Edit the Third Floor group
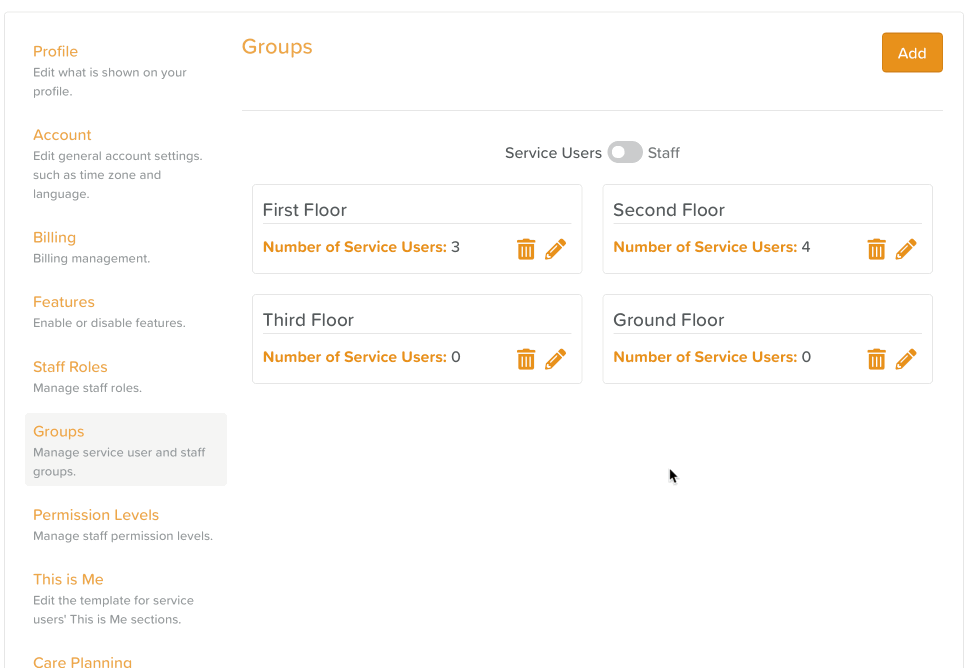The image size is (978, 668). click(556, 359)
